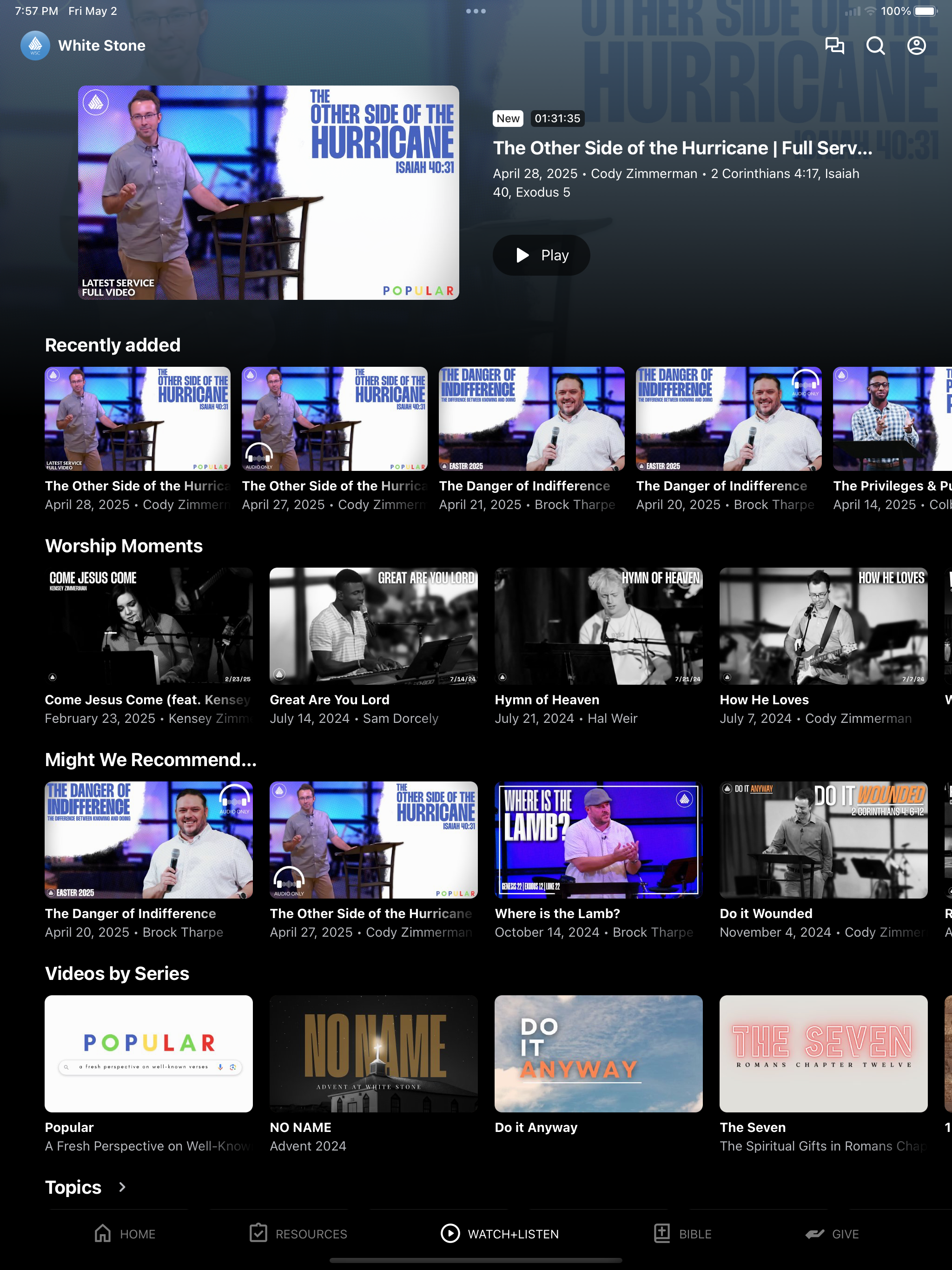Select 'The Seven' series title text
This screenshot has width=952, height=1270.
753,1128
